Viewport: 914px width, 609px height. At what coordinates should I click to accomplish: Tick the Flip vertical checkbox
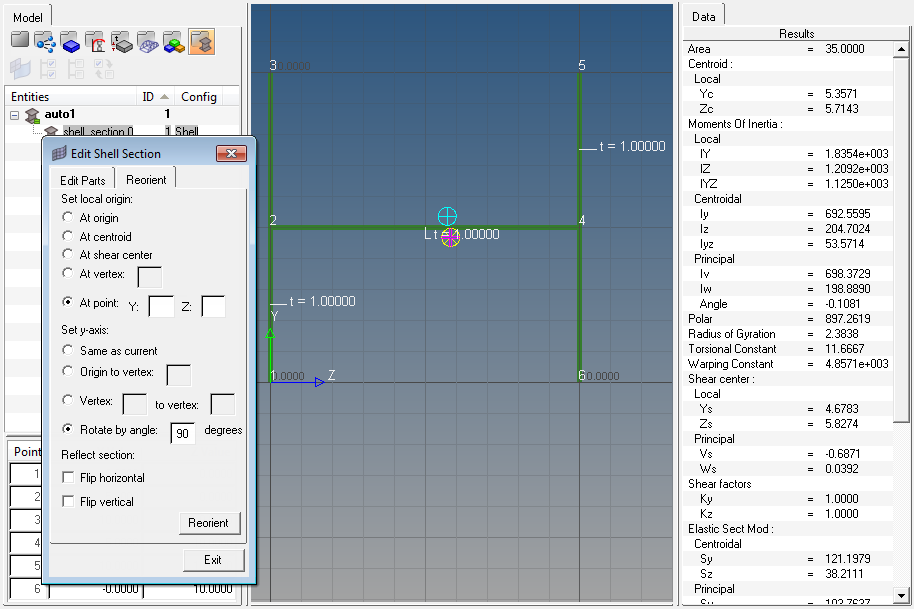pyautogui.click(x=68, y=502)
